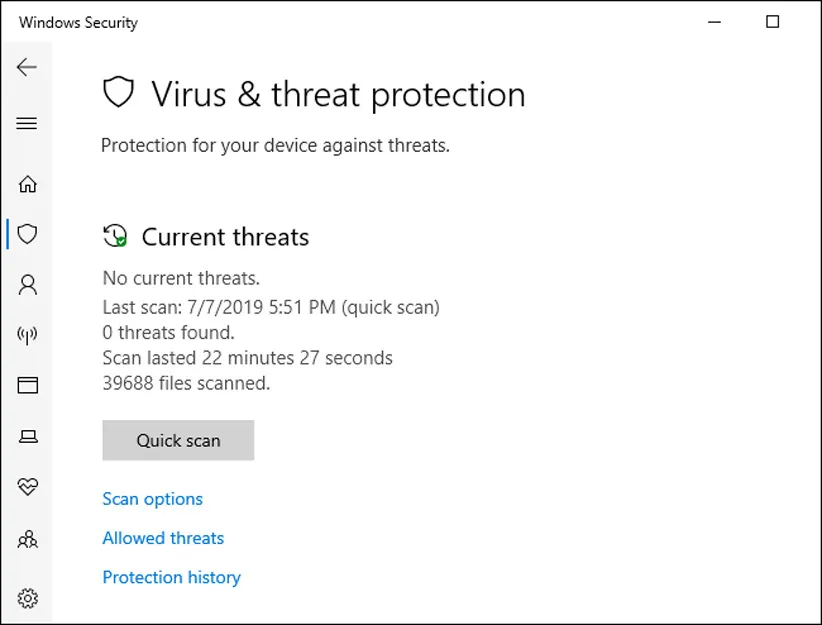Open Protection history link

[171, 577]
